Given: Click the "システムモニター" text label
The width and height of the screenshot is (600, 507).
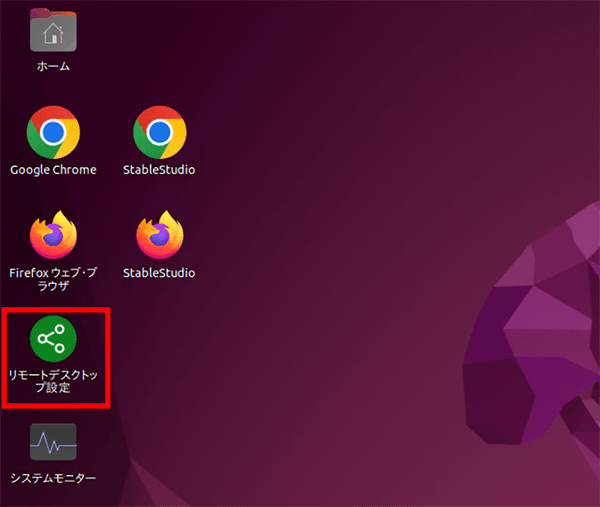Looking at the screenshot, I should click(53, 478).
